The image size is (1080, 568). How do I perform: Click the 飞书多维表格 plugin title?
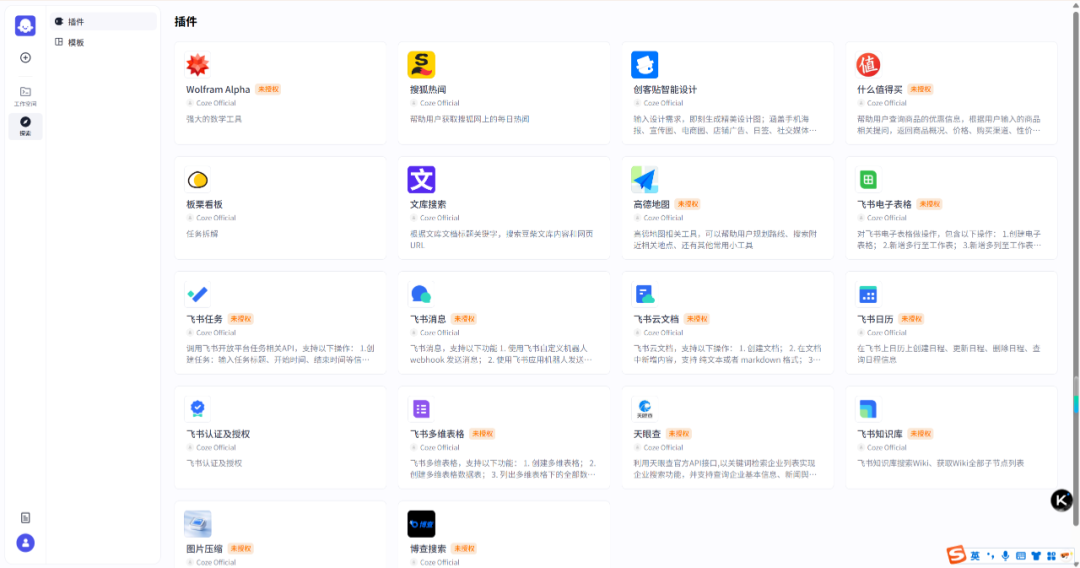tap(437, 434)
